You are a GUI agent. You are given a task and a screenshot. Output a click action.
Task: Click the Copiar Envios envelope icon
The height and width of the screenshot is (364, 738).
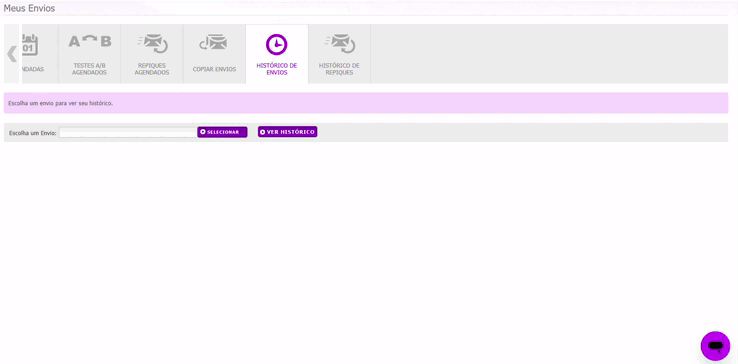(213, 43)
